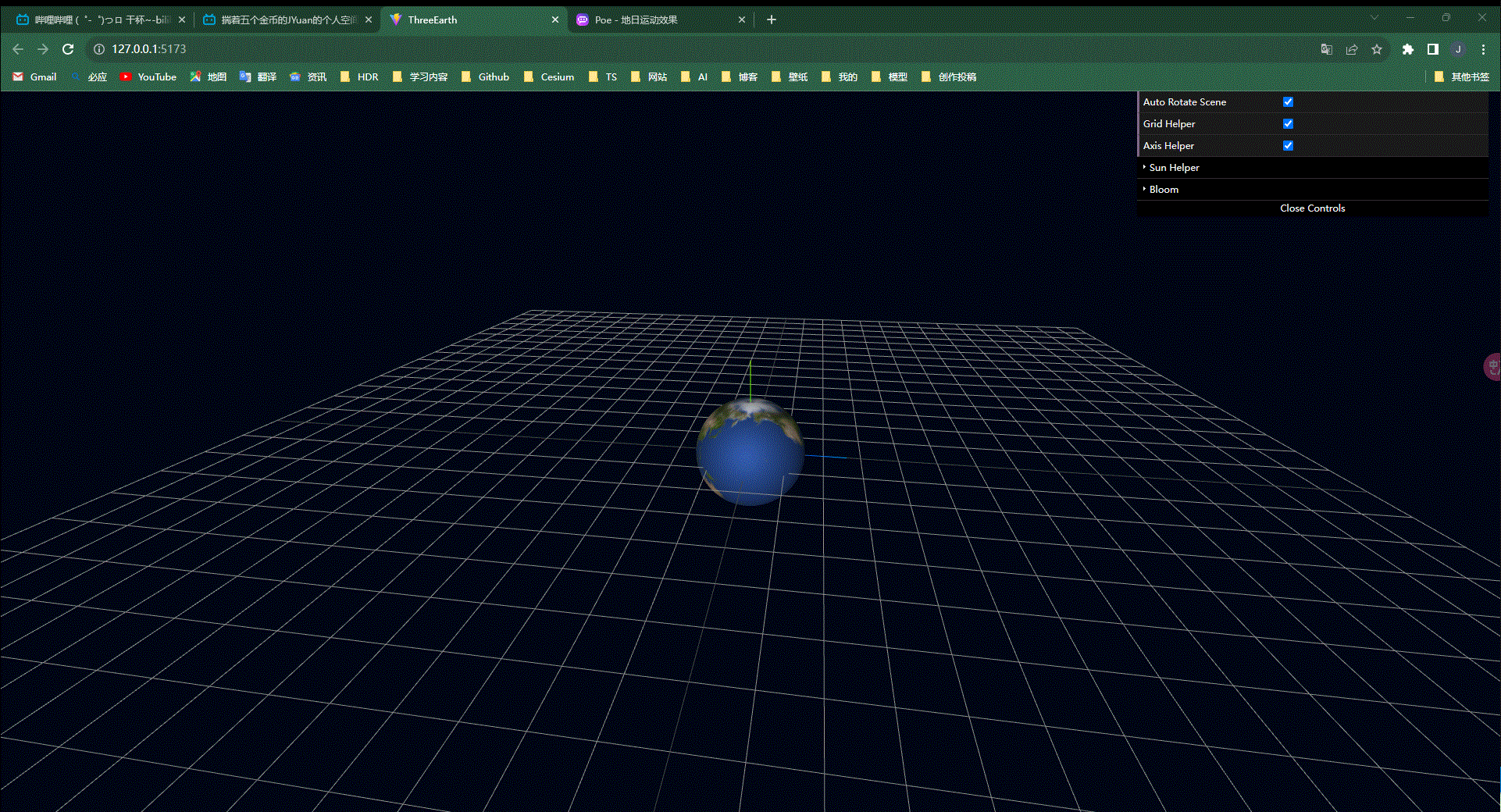Open the 创作投稿 bookmark folder
This screenshot has height=812, width=1501.
[949, 77]
